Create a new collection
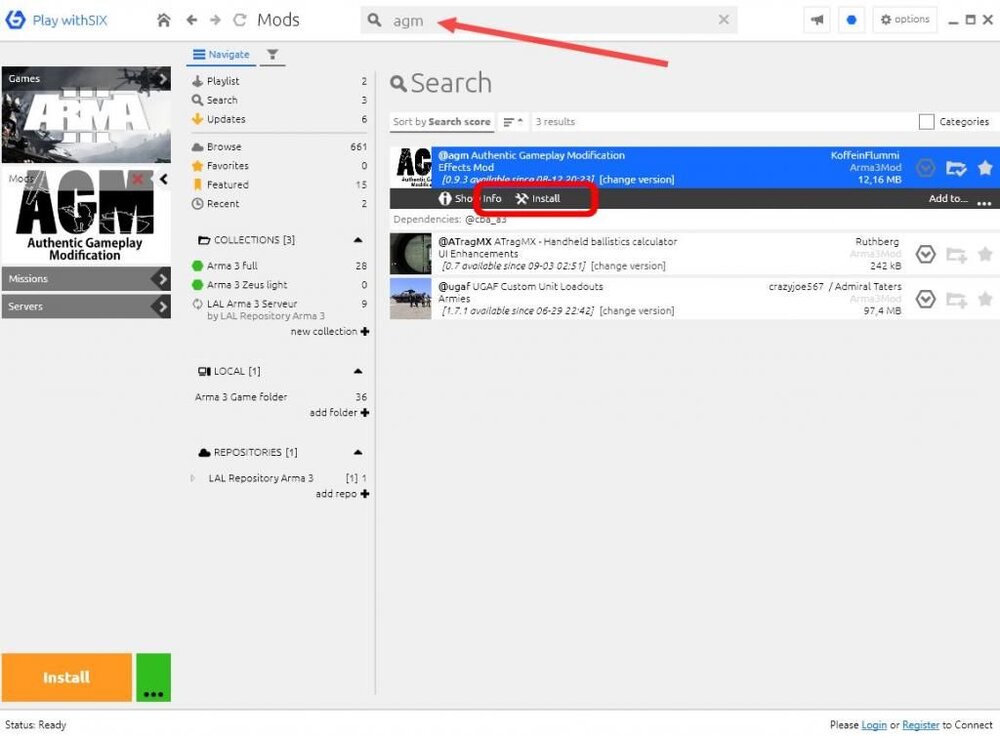 coord(330,332)
